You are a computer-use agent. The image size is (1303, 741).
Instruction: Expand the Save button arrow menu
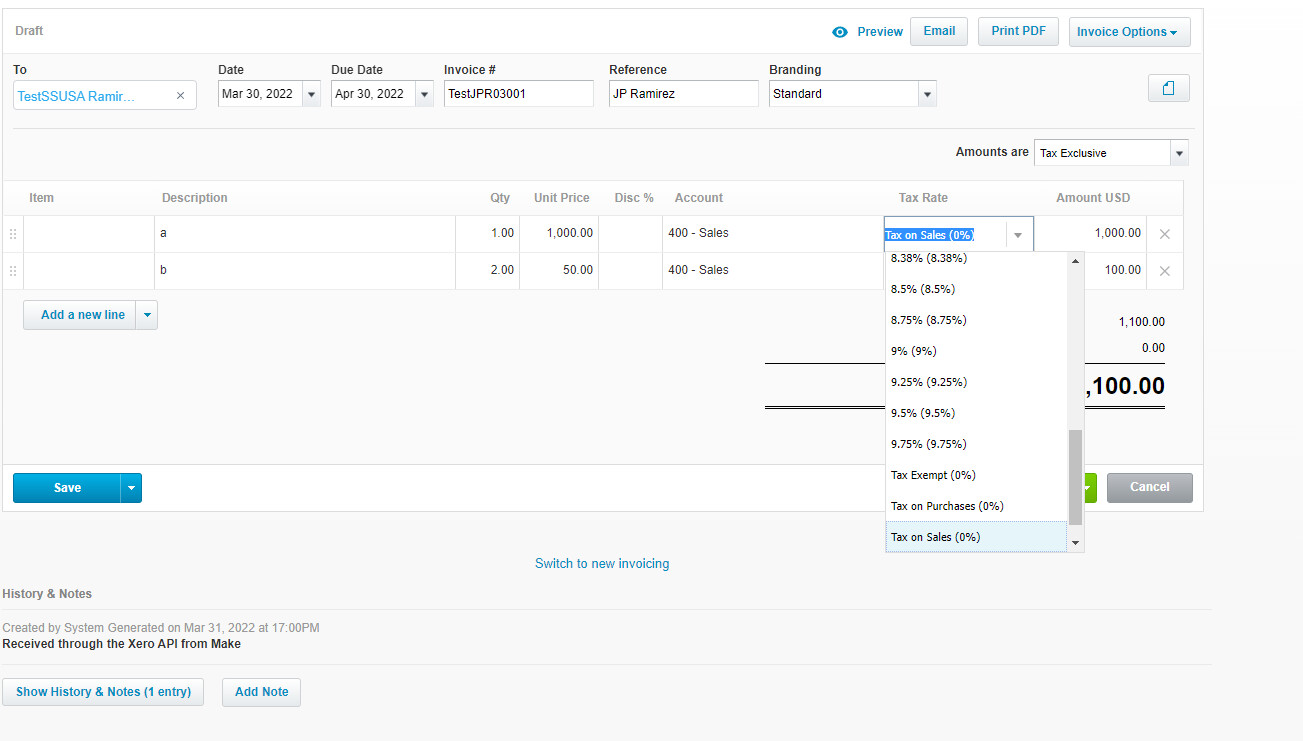coord(131,488)
